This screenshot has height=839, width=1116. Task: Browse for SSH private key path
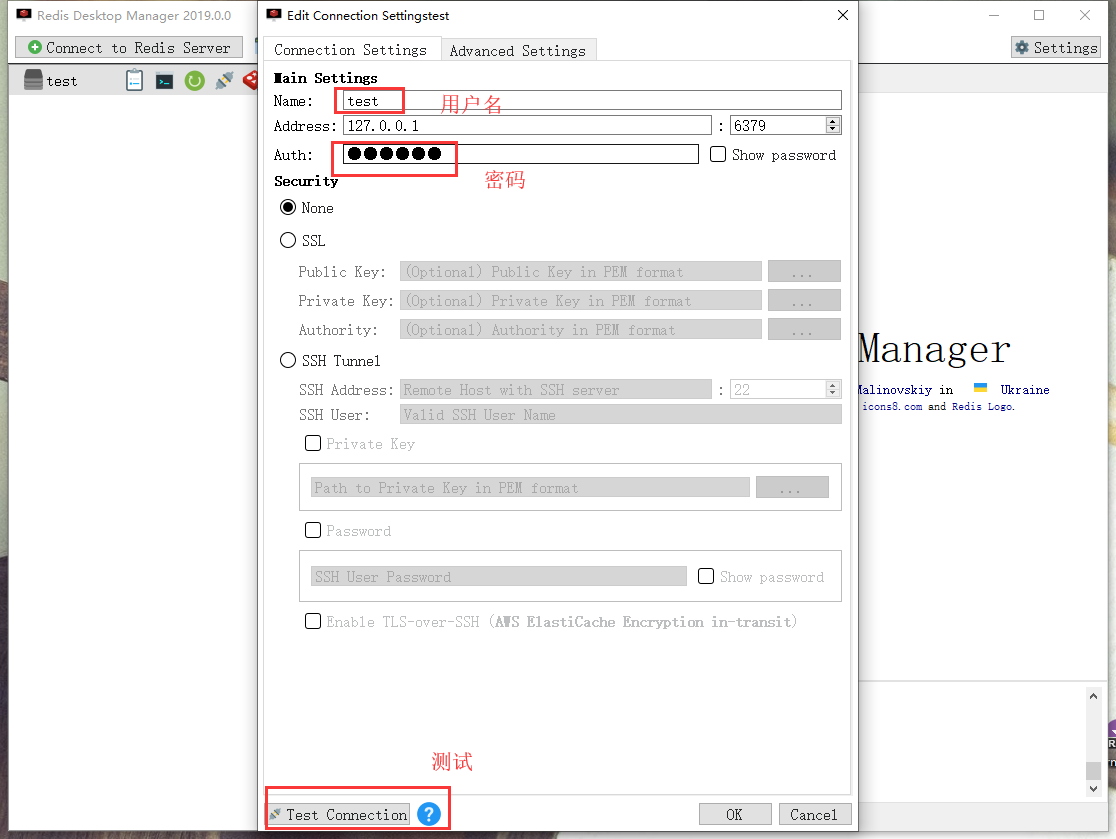(x=792, y=487)
